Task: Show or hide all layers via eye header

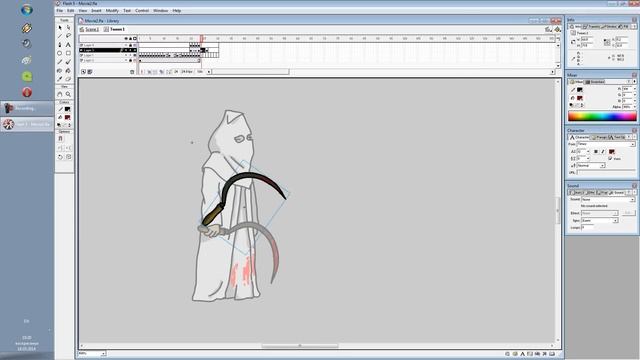Action: point(126,38)
